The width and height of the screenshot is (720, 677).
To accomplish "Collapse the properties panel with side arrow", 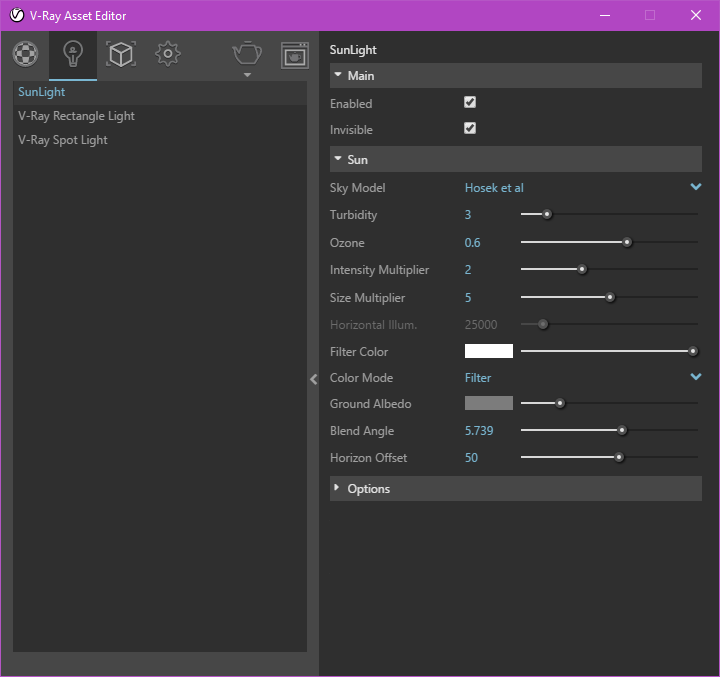I will [x=314, y=379].
